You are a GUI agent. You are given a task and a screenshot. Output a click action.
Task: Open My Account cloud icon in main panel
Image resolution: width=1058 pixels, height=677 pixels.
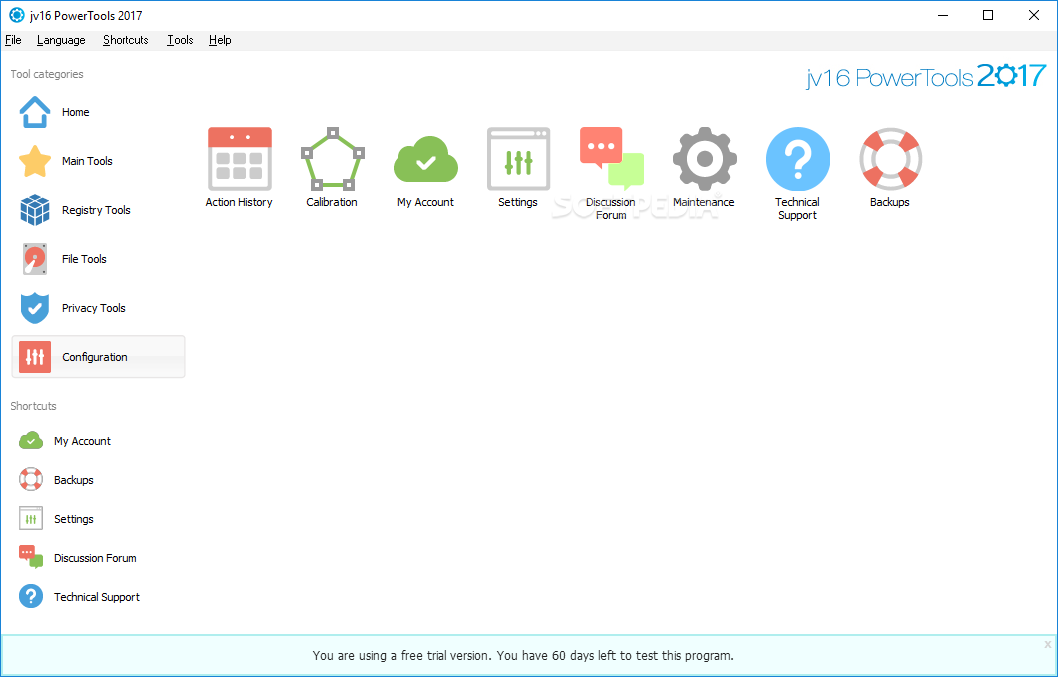pyautogui.click(x=426, y=159)
